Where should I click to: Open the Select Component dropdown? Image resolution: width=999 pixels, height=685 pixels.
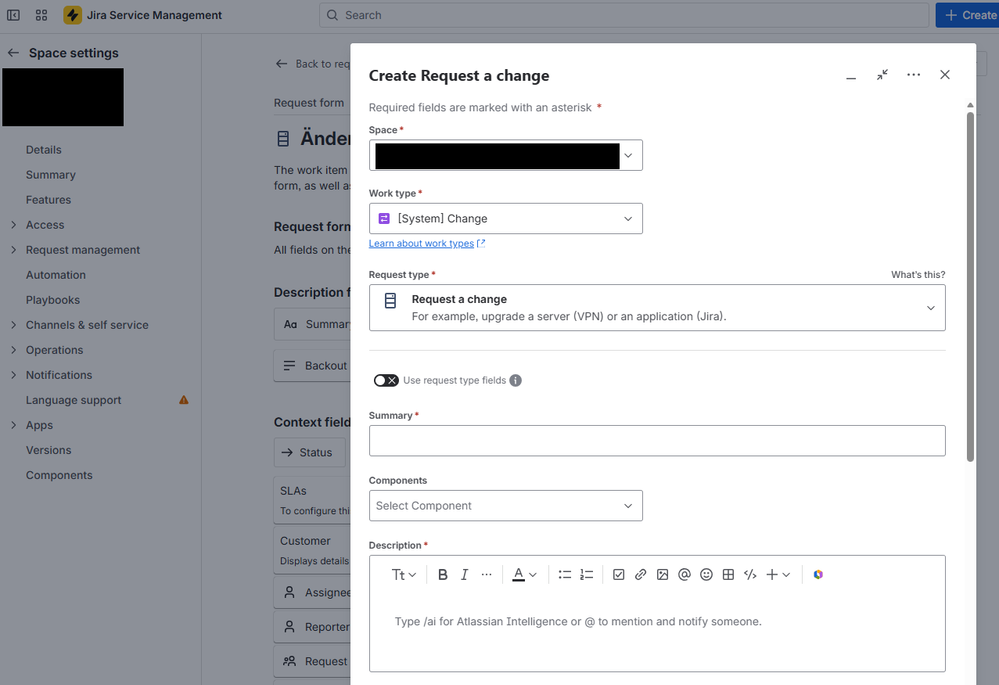click(505, 506)
